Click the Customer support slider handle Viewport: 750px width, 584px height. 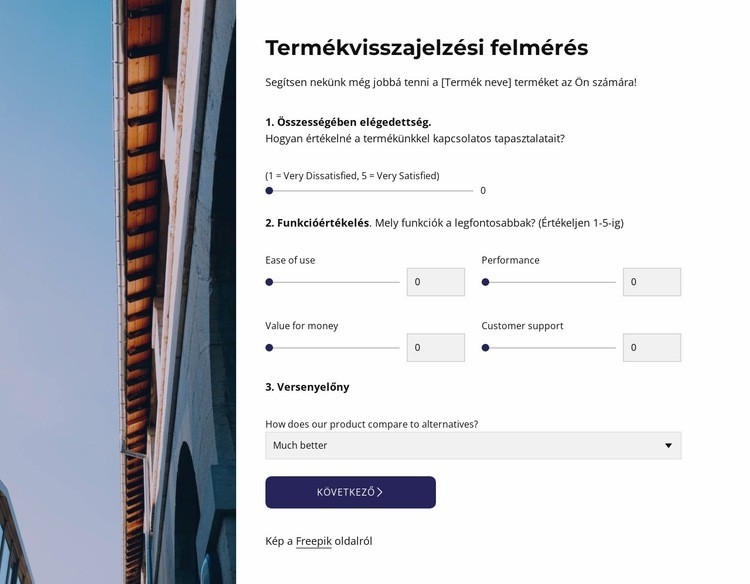tap(486, 348)
